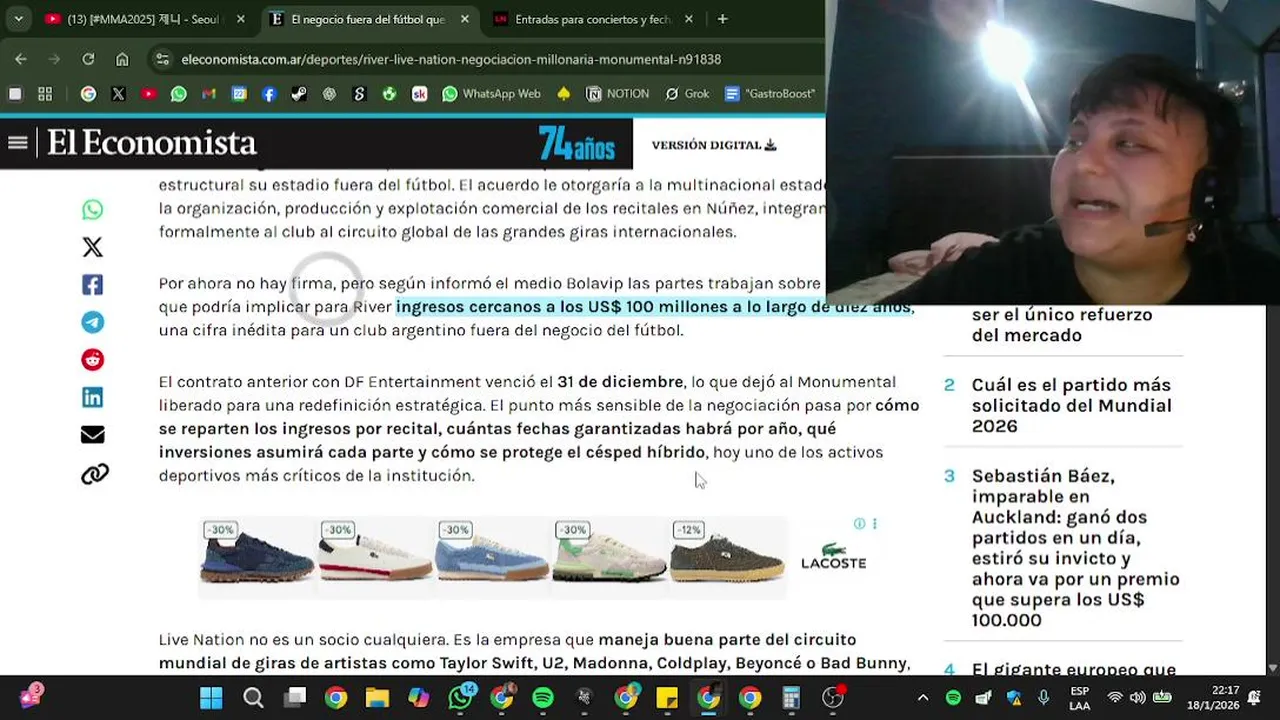This screenshot has width=1280, height=720.
Task: Open YouTube bookmark in bookmarks bar
Action: click(148, 94)
